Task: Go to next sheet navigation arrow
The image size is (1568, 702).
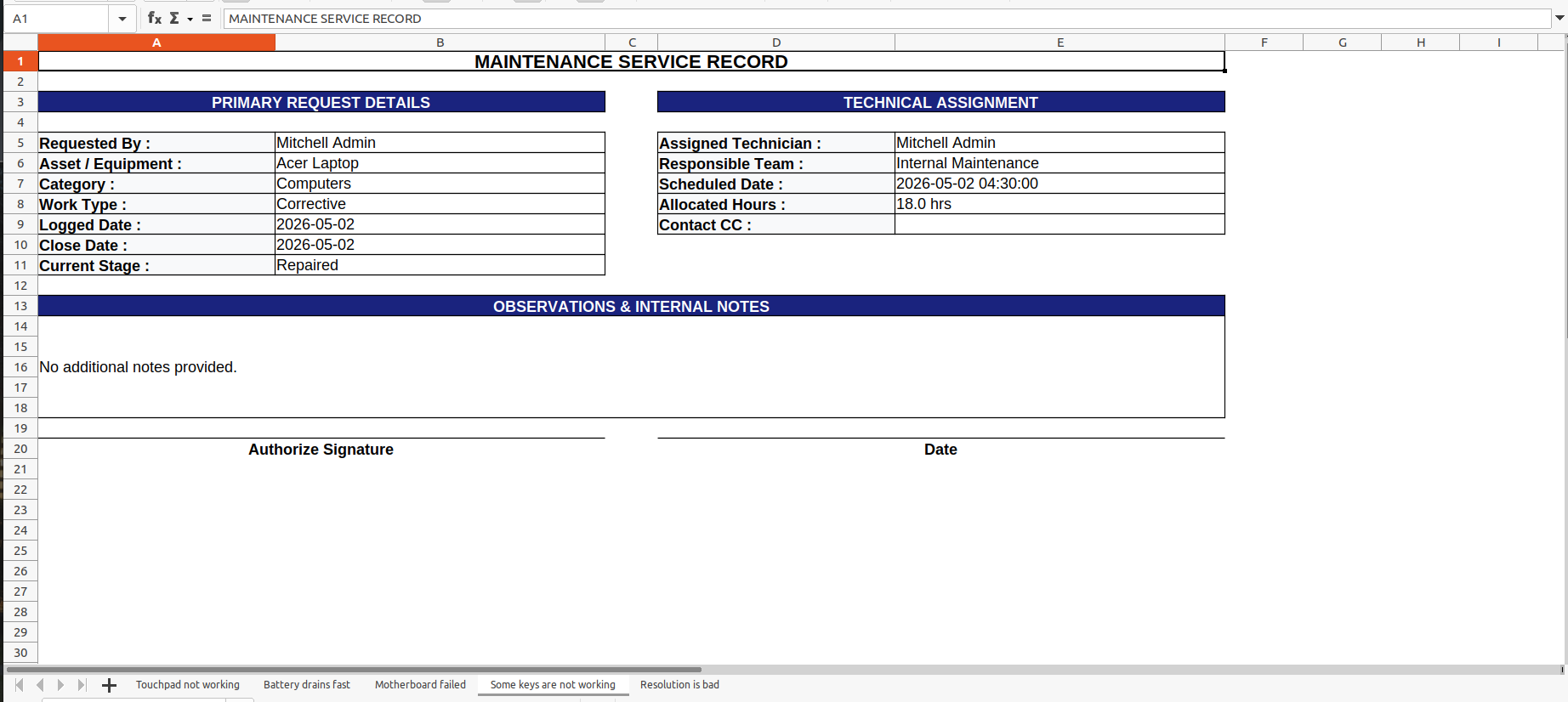Action: tap(60, 685)
